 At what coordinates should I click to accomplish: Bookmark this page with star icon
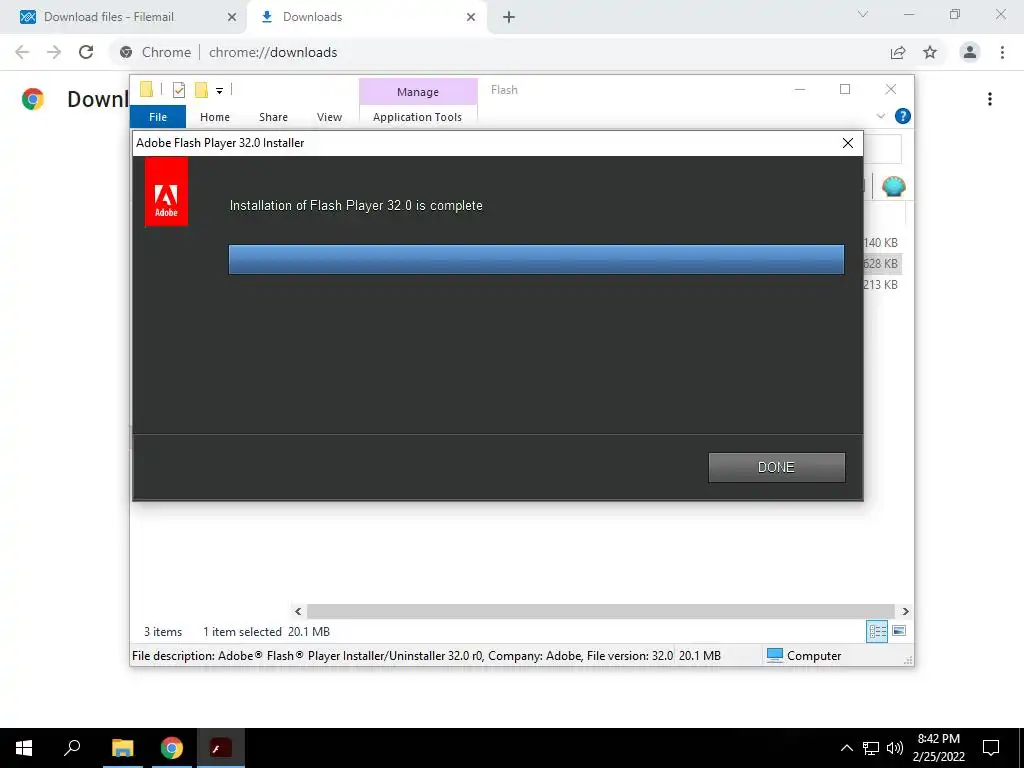930,52
